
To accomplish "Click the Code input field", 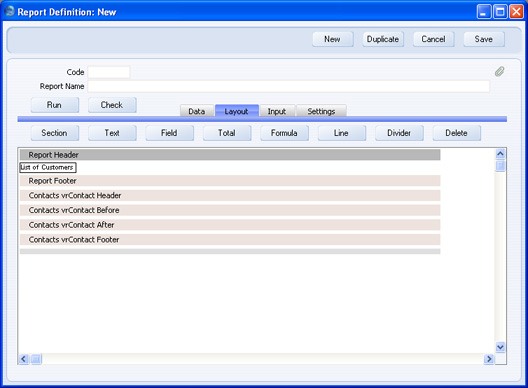I will [109, 72].
